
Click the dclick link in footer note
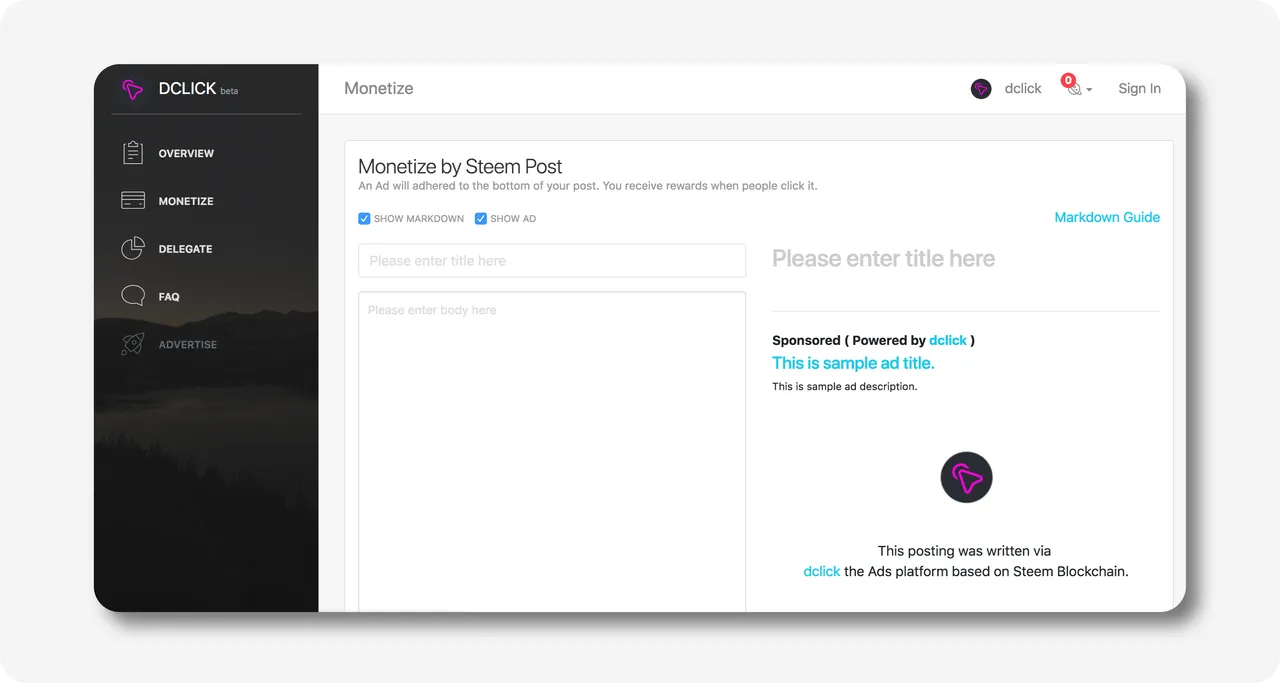click(x=822, y=572)
